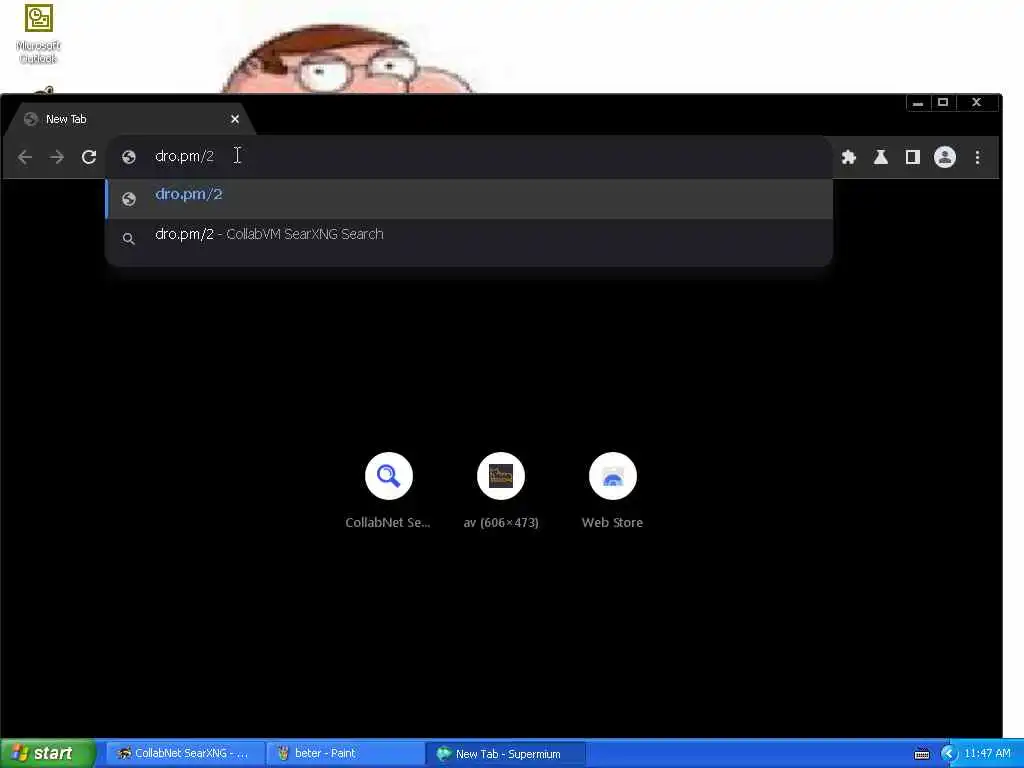
Task: Maximize the Supermium browser window
Action: [942, 103]
